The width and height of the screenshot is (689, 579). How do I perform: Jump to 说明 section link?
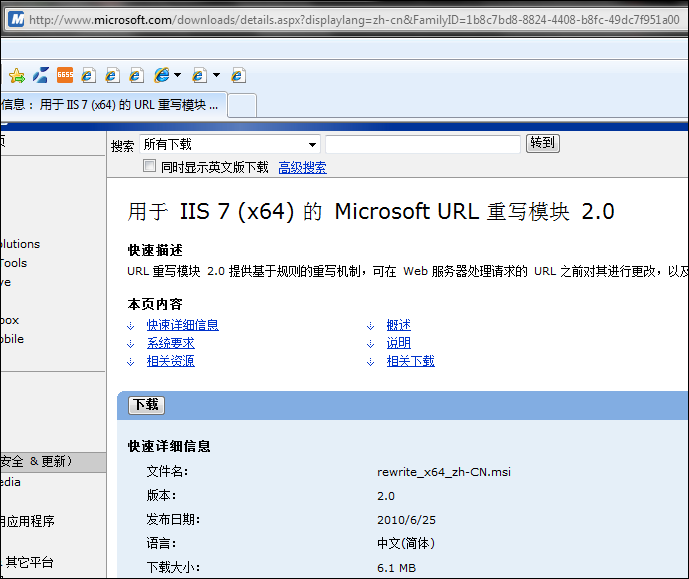tap(399, 343)
